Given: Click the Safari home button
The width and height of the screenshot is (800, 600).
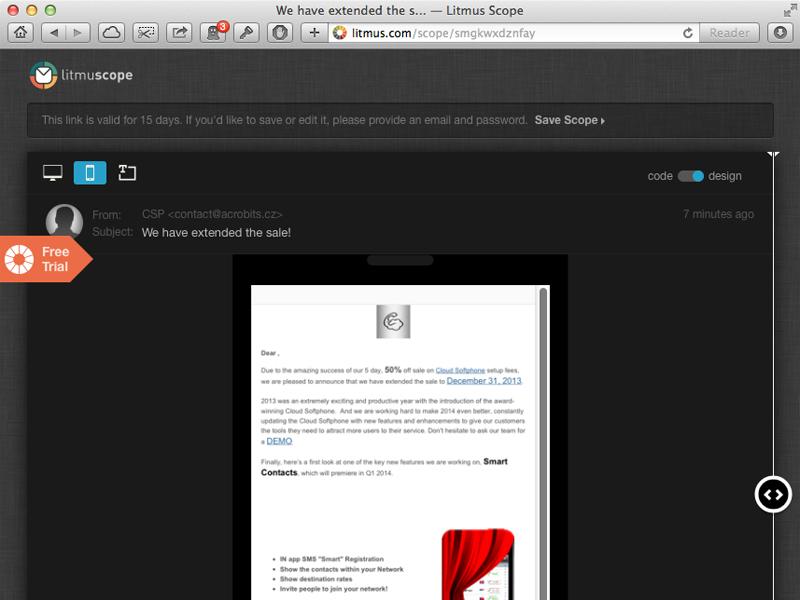Looking at the screenshot, I should [20, 33].
